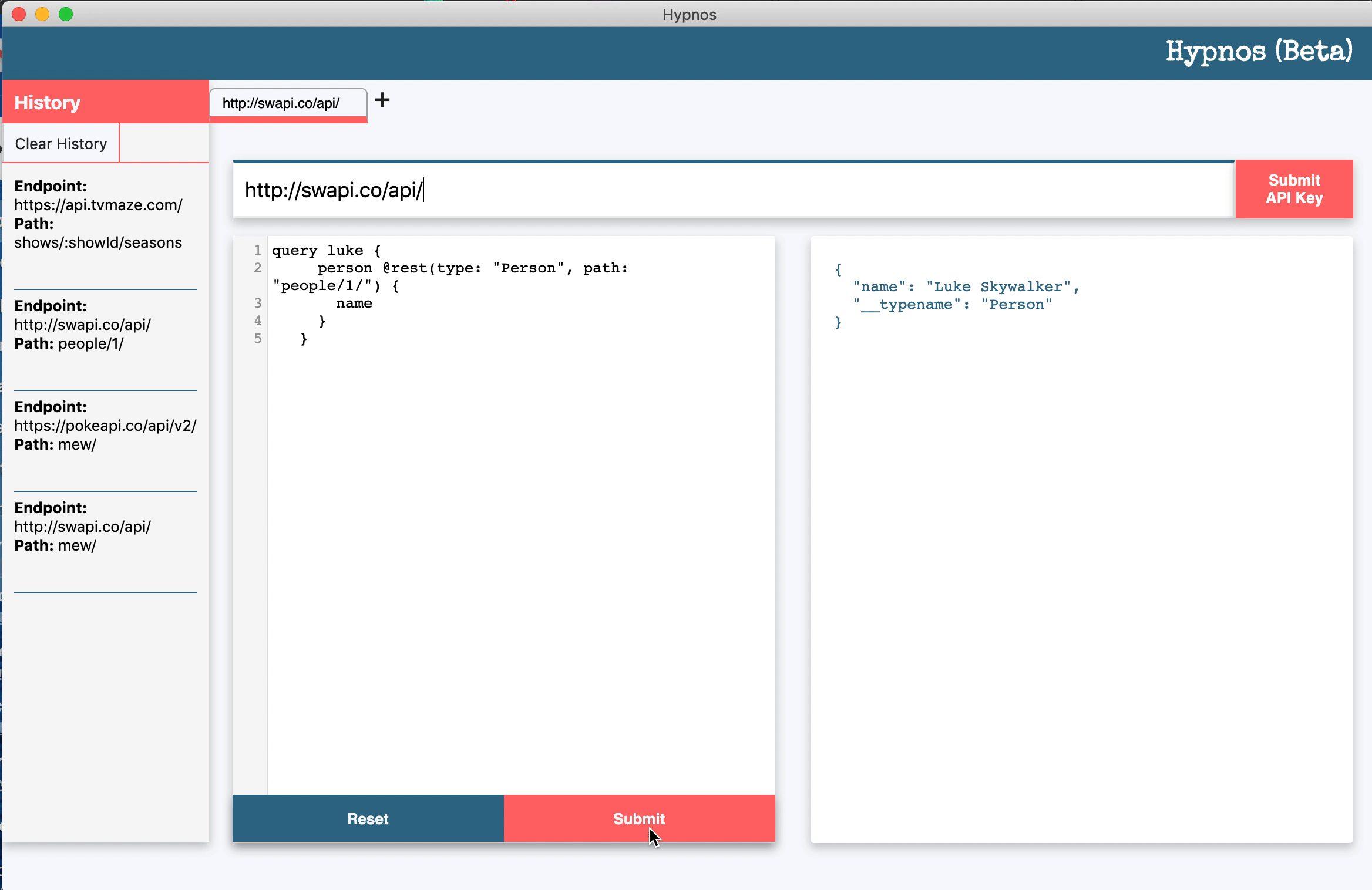
Task: Click line 1 of the query editor
Action: [326, 251]
